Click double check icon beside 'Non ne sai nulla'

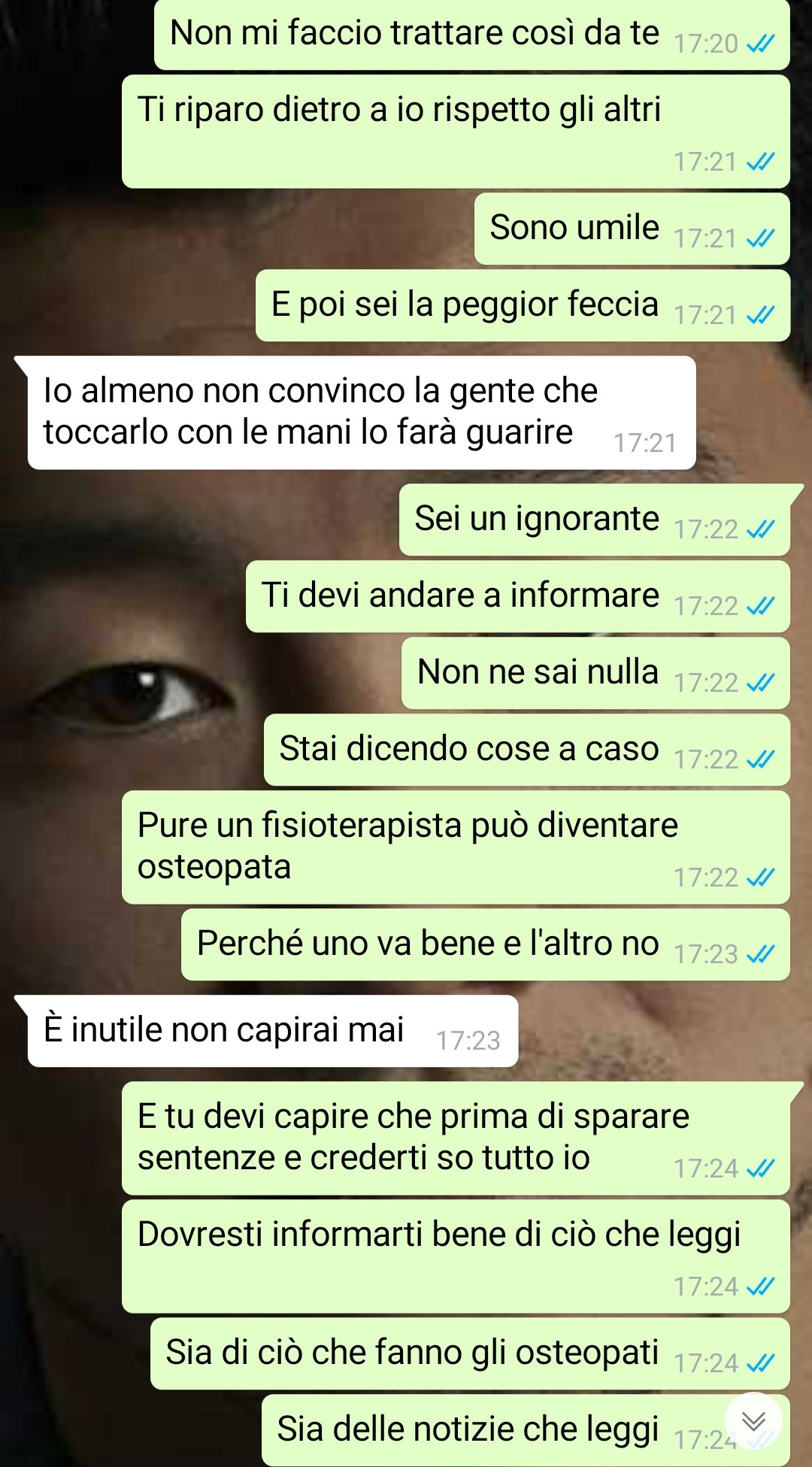pos(760,683)
